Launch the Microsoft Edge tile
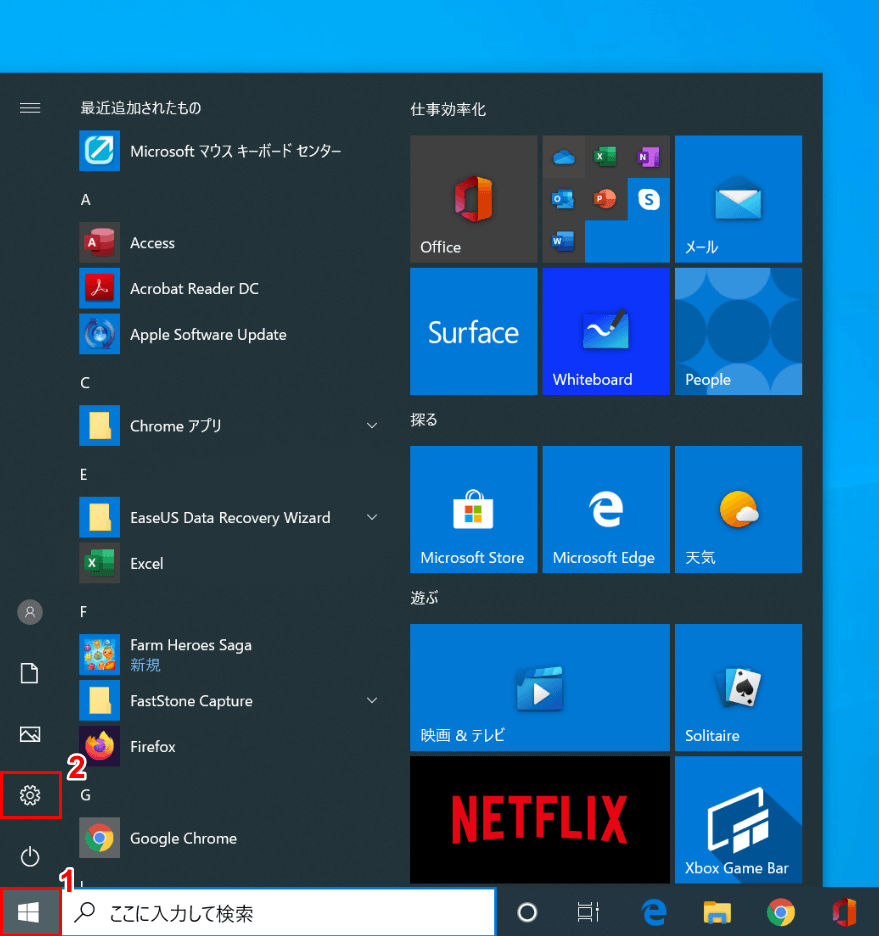 pyautogui.click(x=606, y=509)
